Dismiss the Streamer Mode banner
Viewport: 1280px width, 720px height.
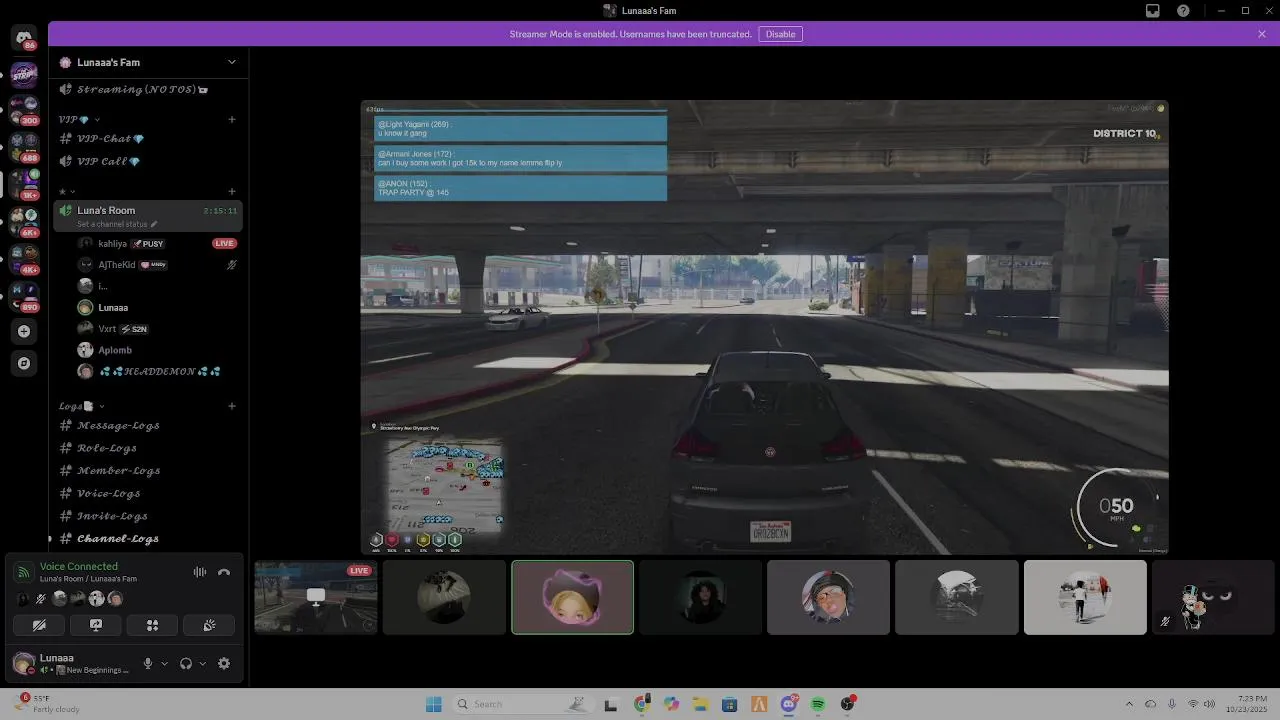click(1262, 34)
